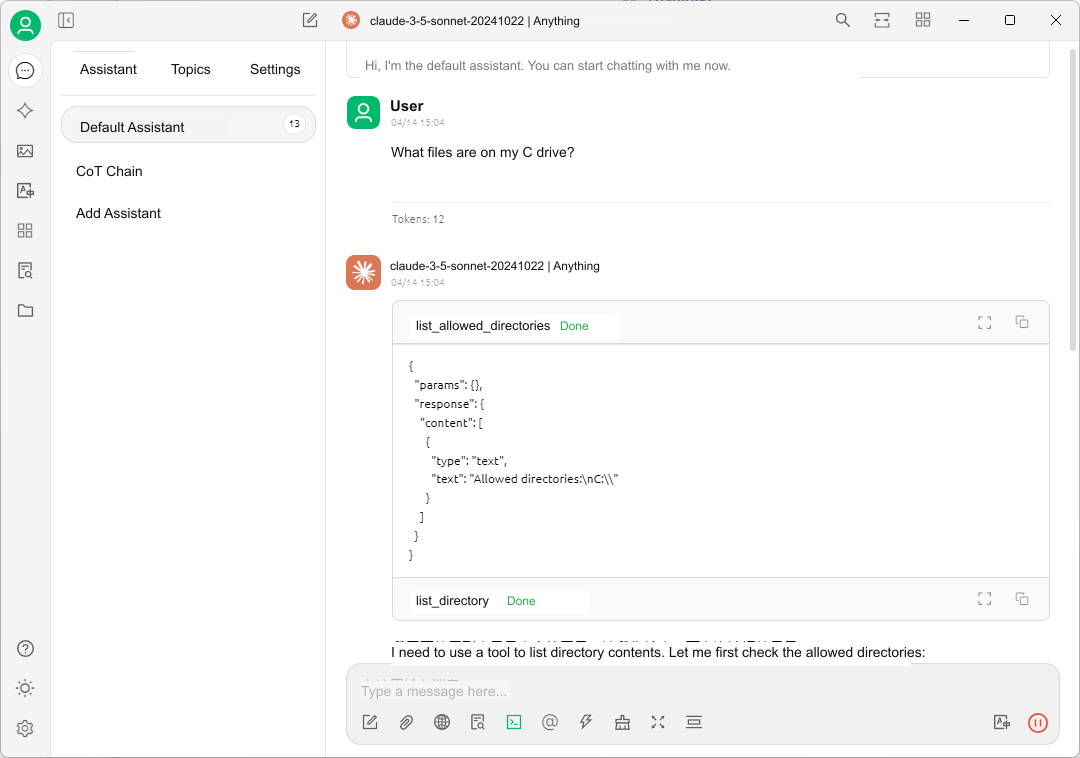The width and height of the screenshot is (1080, 758).
Task: Click new topic icon in input toolbar
Action: pyautogui.click(x=370, y=722)
